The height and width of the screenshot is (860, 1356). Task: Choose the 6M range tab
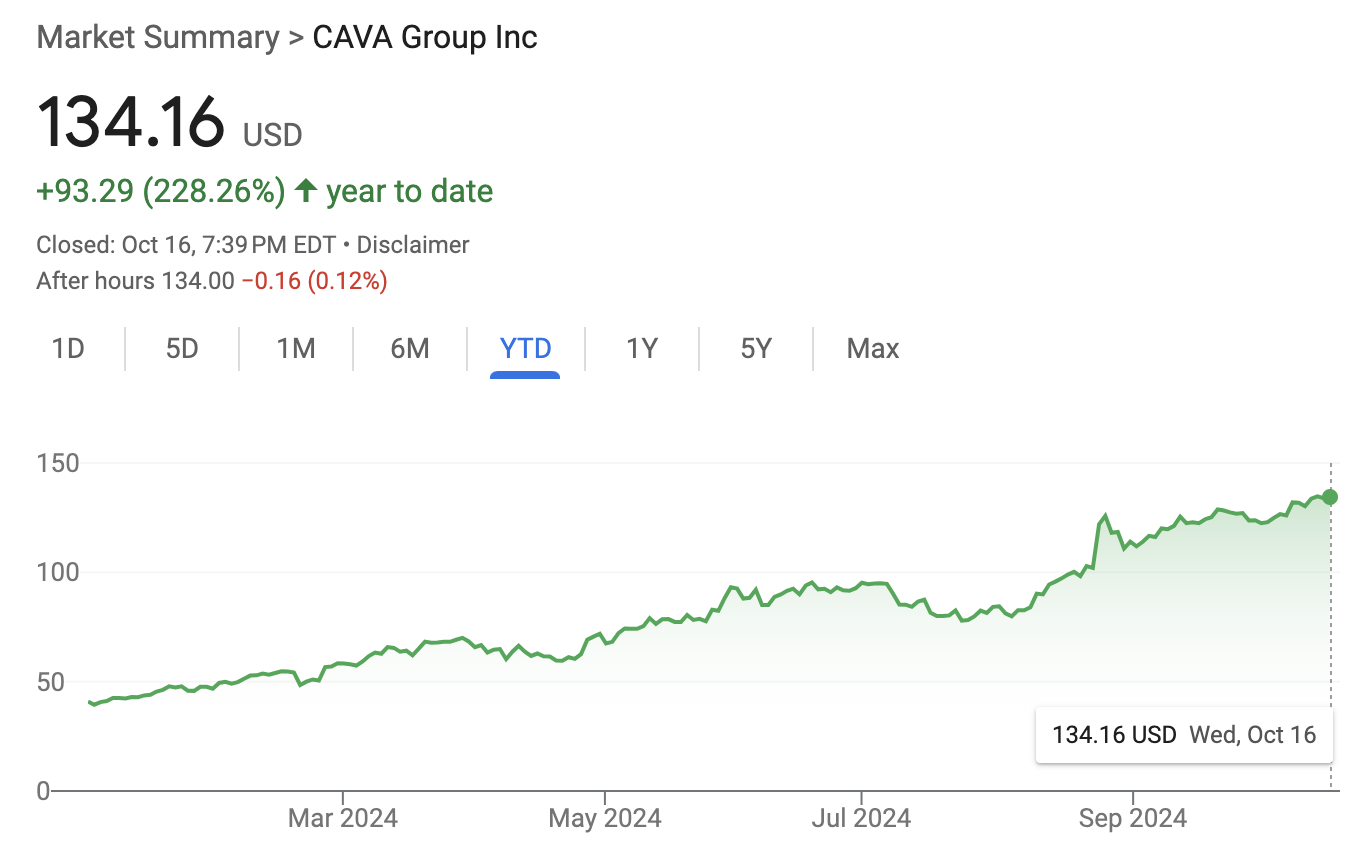coord(410,348)
